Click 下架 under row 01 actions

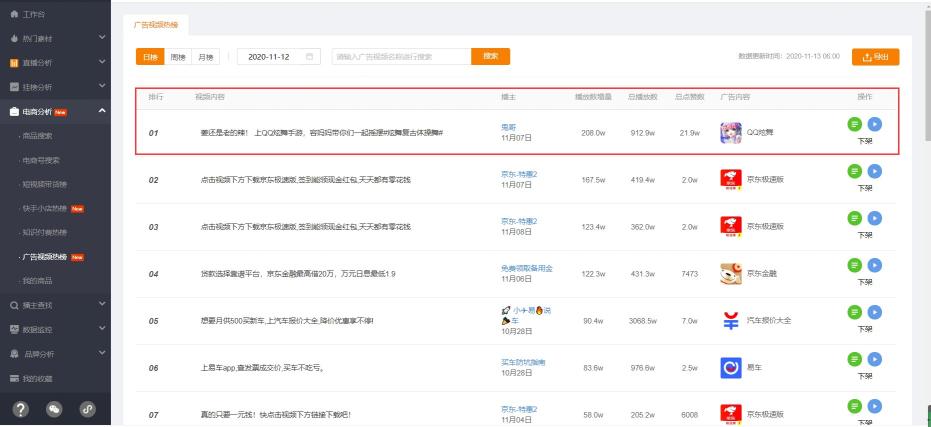(864, 141)
